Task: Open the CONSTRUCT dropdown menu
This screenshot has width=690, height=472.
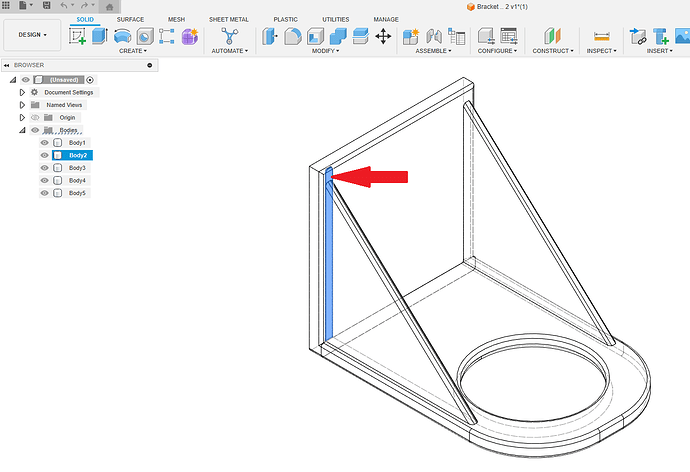Action: [x=553, y=51]
